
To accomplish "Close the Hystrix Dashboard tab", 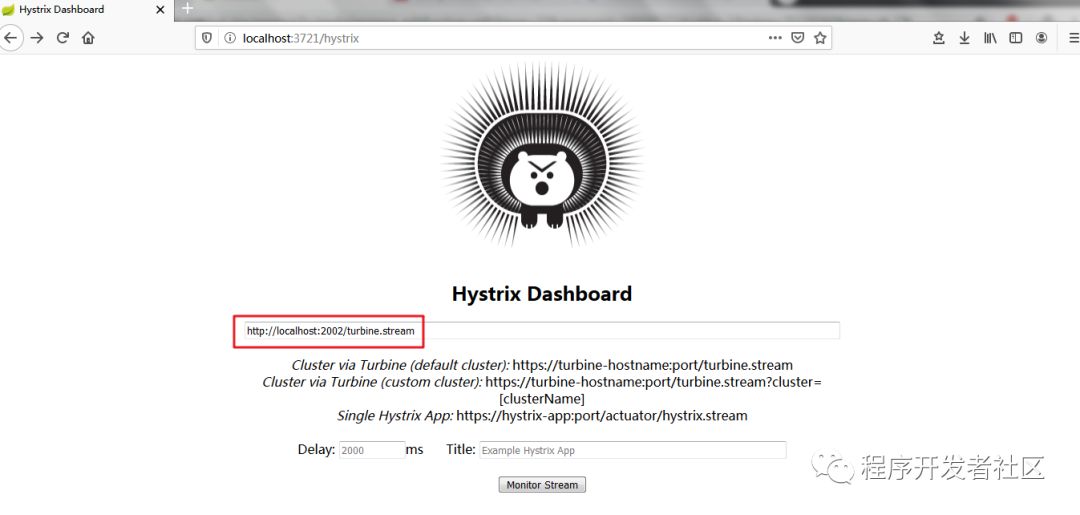I will point(160,10).
